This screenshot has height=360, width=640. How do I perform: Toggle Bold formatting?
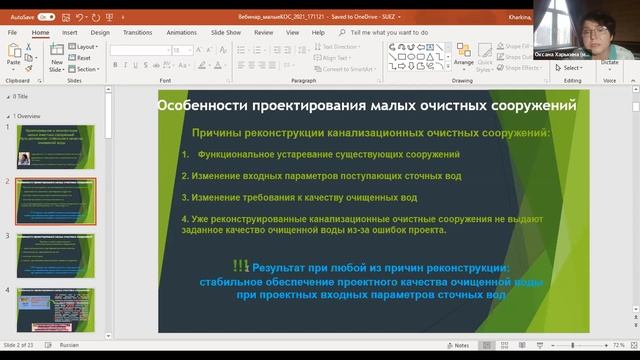[x=115, y=65]
